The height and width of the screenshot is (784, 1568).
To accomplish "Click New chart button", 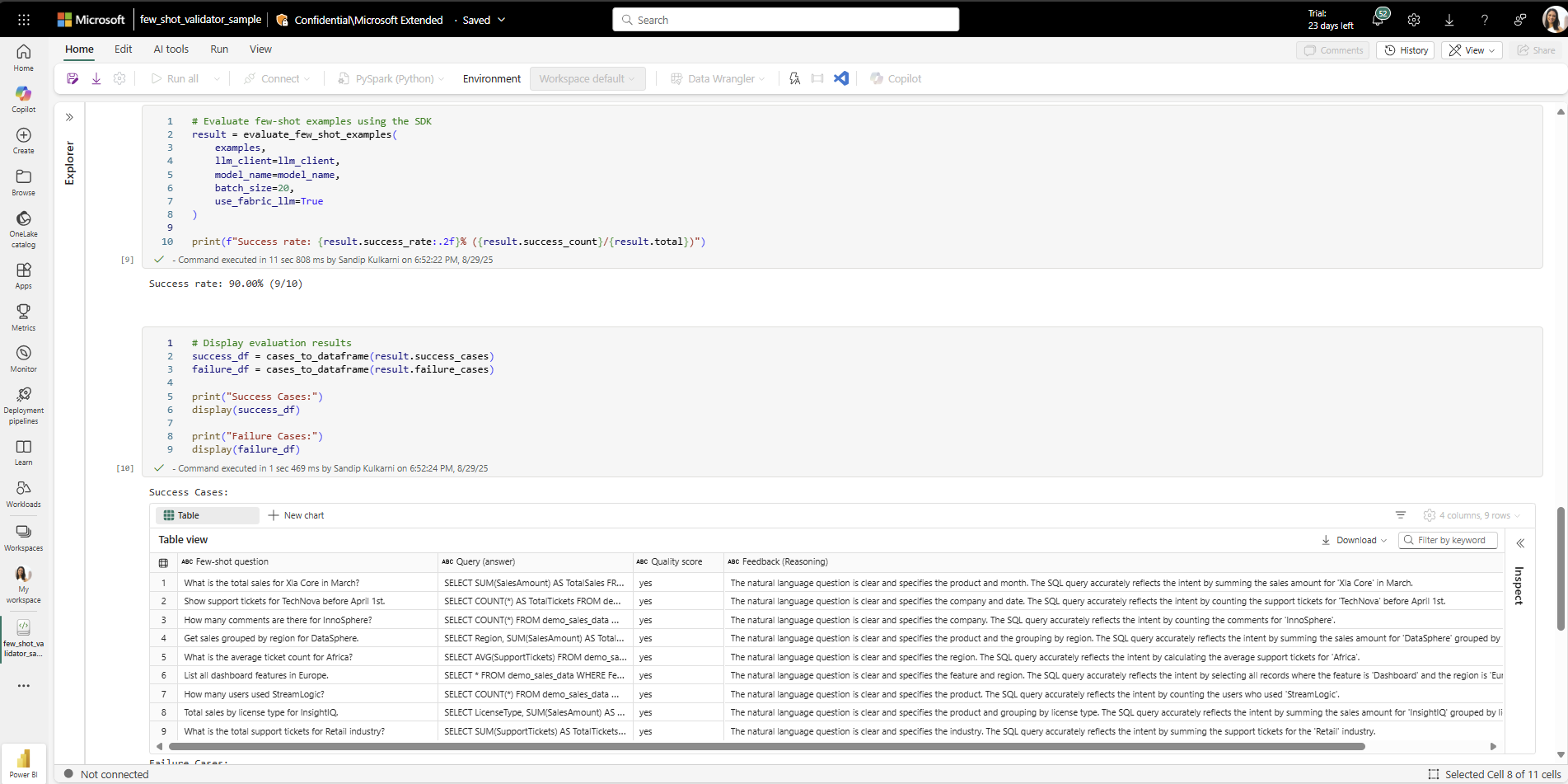I will (x=296, y=515).
